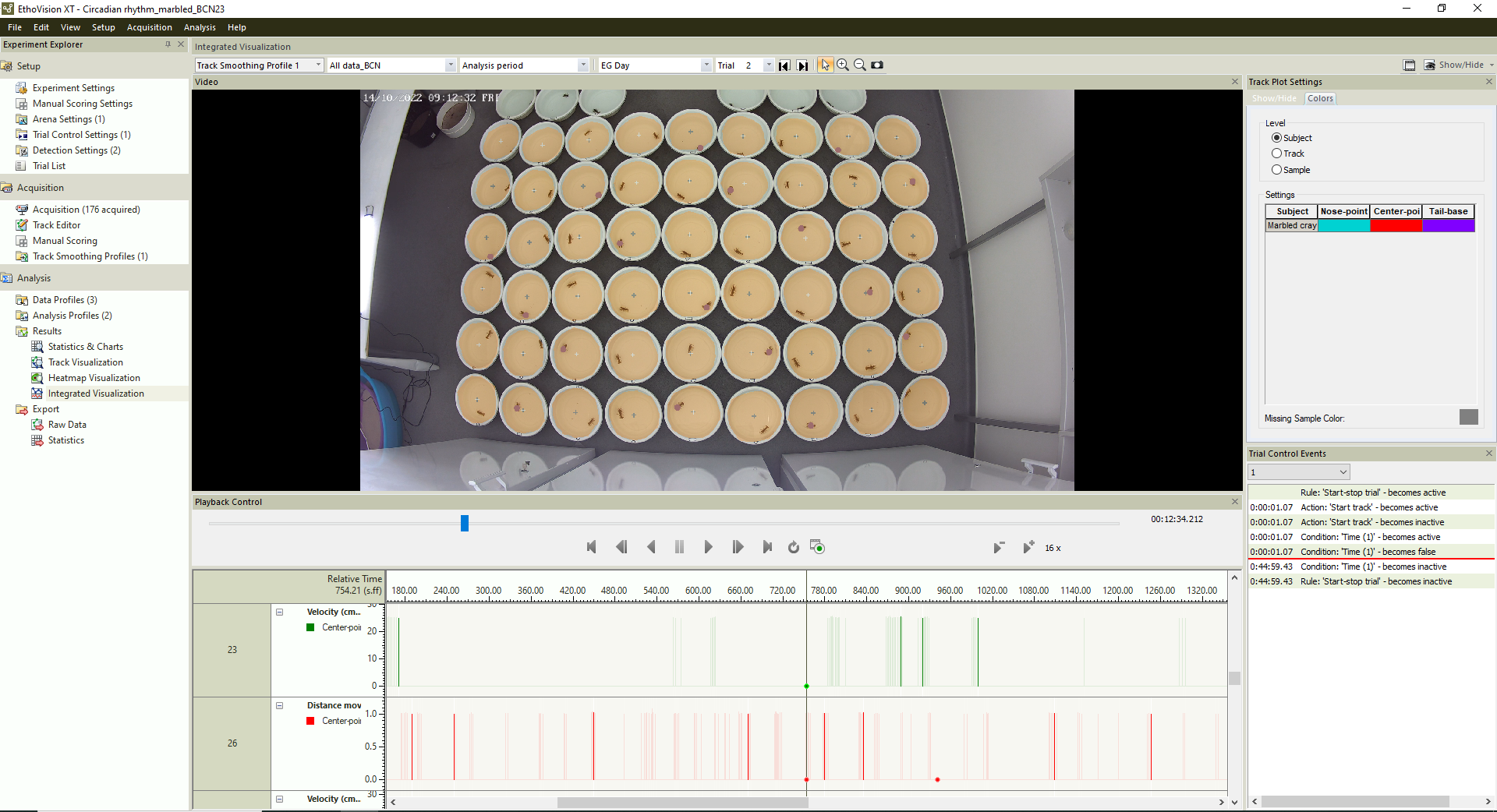Open the Edit menu
The width and height of the screenshot is (1497, 812).
pyautogui.click(x=41, y=27)
